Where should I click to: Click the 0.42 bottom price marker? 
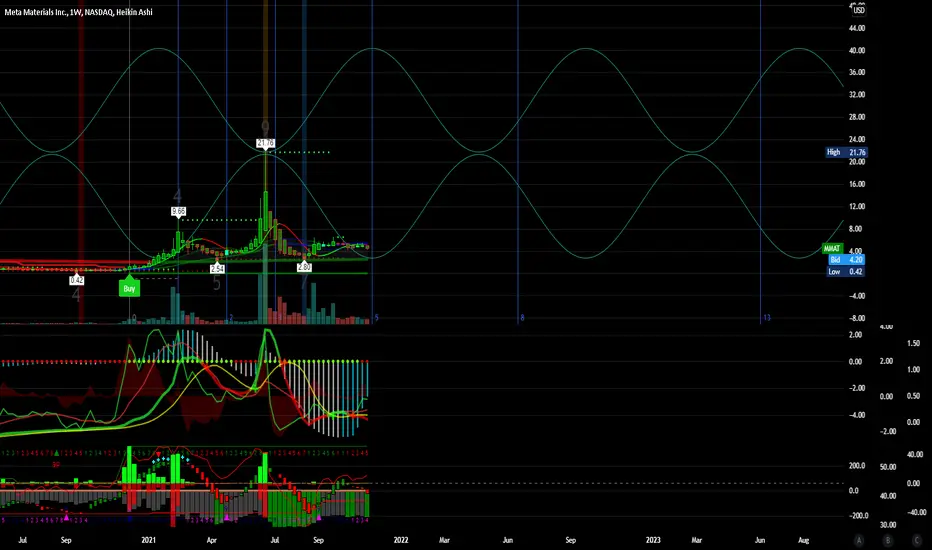(x=77, y=280)
